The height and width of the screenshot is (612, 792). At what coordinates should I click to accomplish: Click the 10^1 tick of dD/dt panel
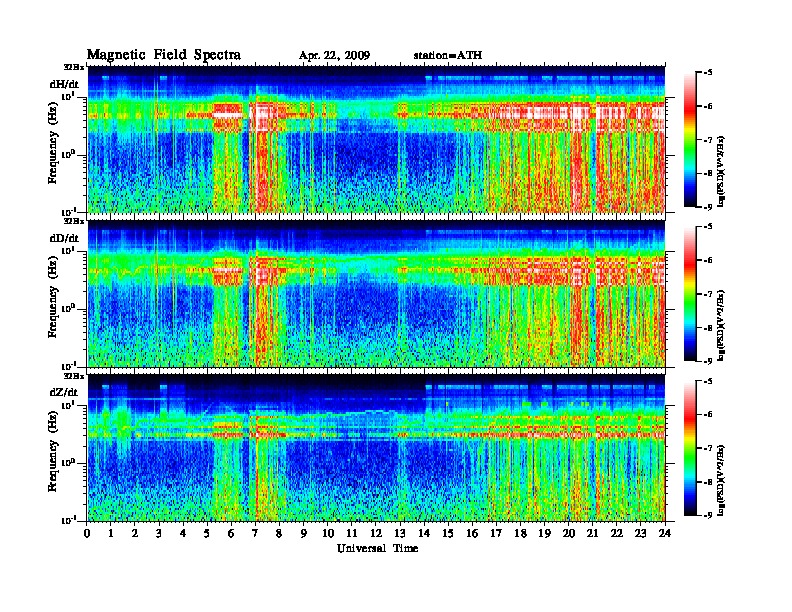pyautogui.click(x=68, y=250)
